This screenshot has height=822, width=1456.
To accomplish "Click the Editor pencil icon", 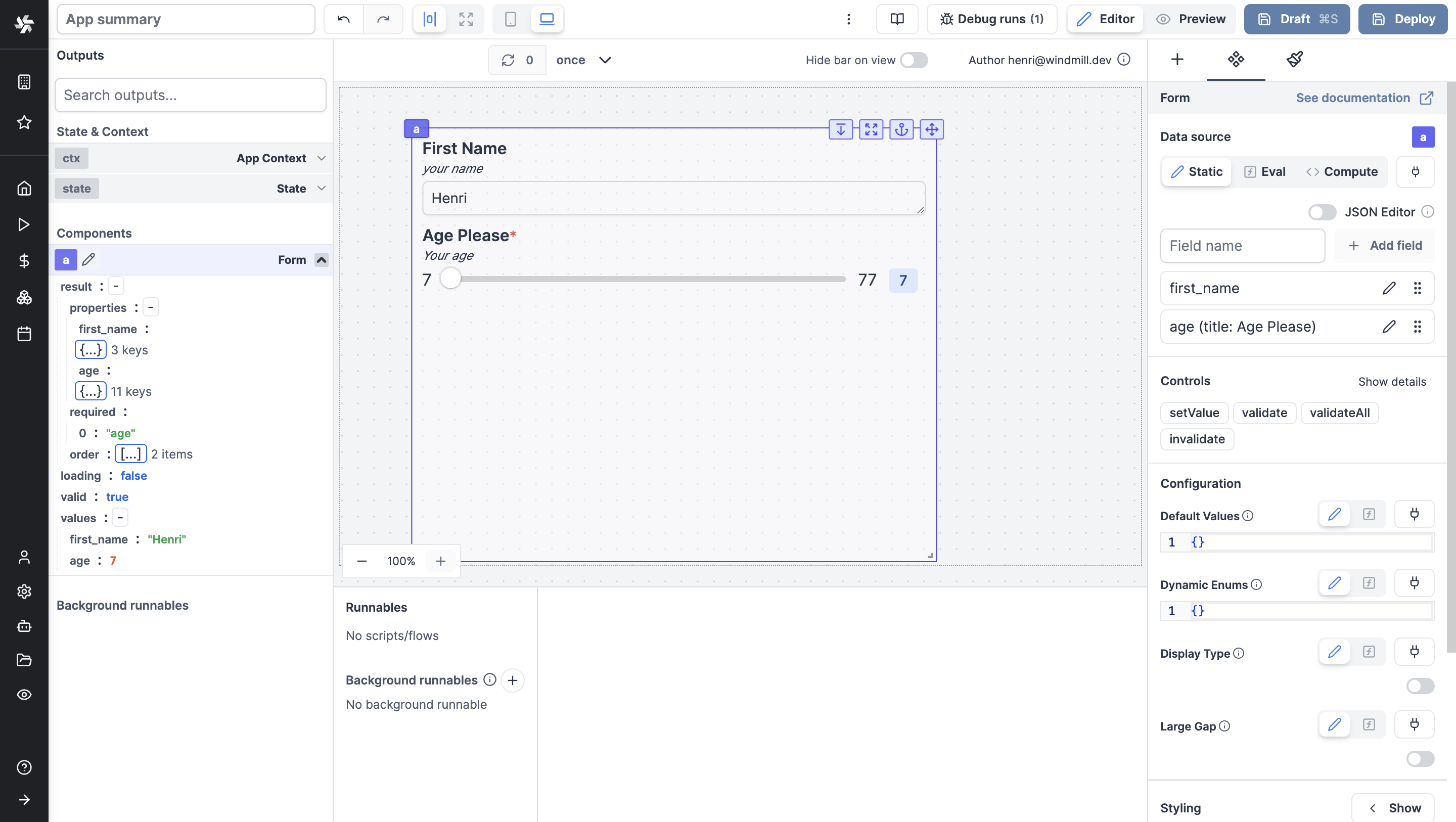I will [x=1083, y=18].
